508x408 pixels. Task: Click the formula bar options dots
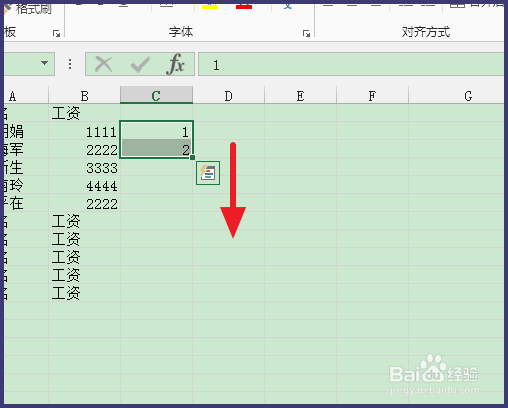click(x=70, y=64)
